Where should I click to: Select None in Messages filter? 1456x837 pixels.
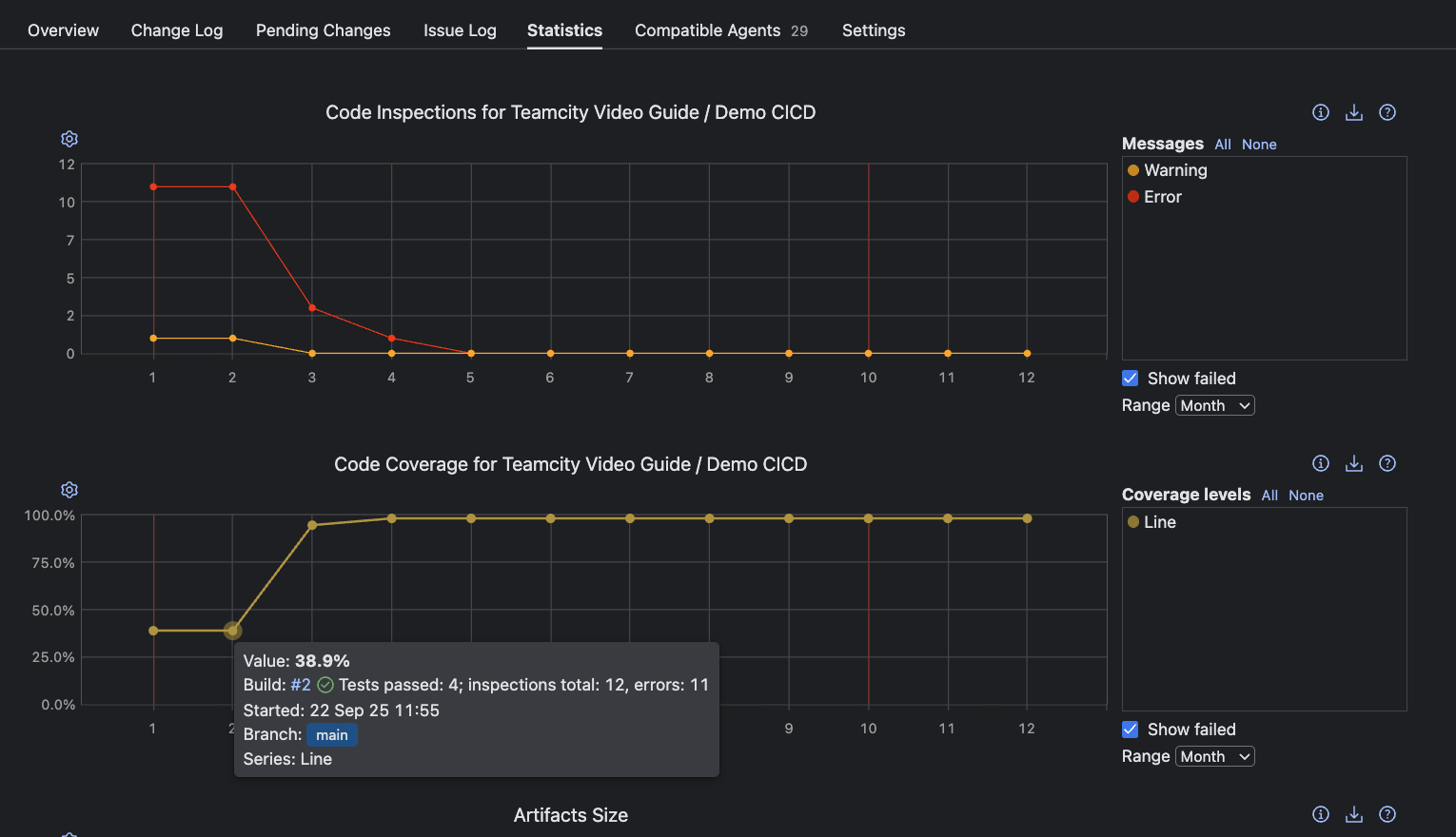[x=1258, y=145]
